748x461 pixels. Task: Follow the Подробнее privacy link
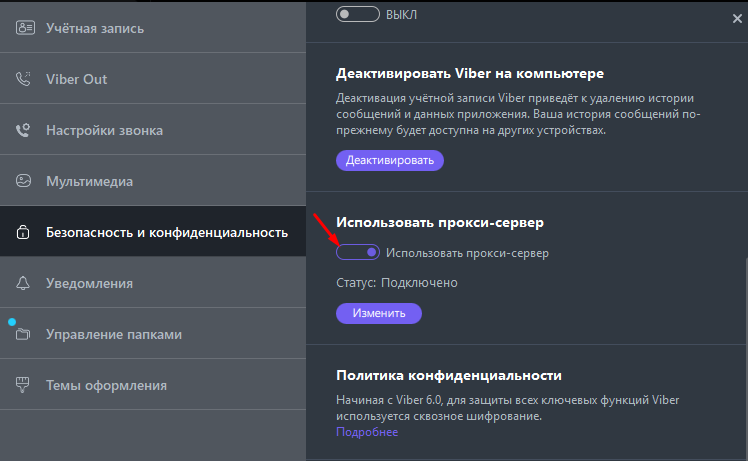(x=367, y=432)
